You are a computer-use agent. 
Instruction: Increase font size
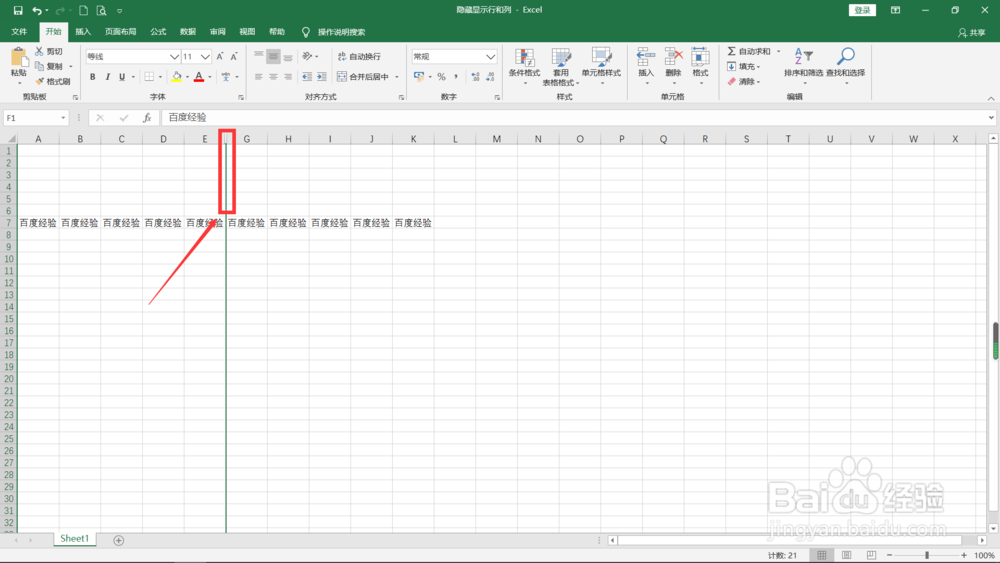tap(220, 57)
